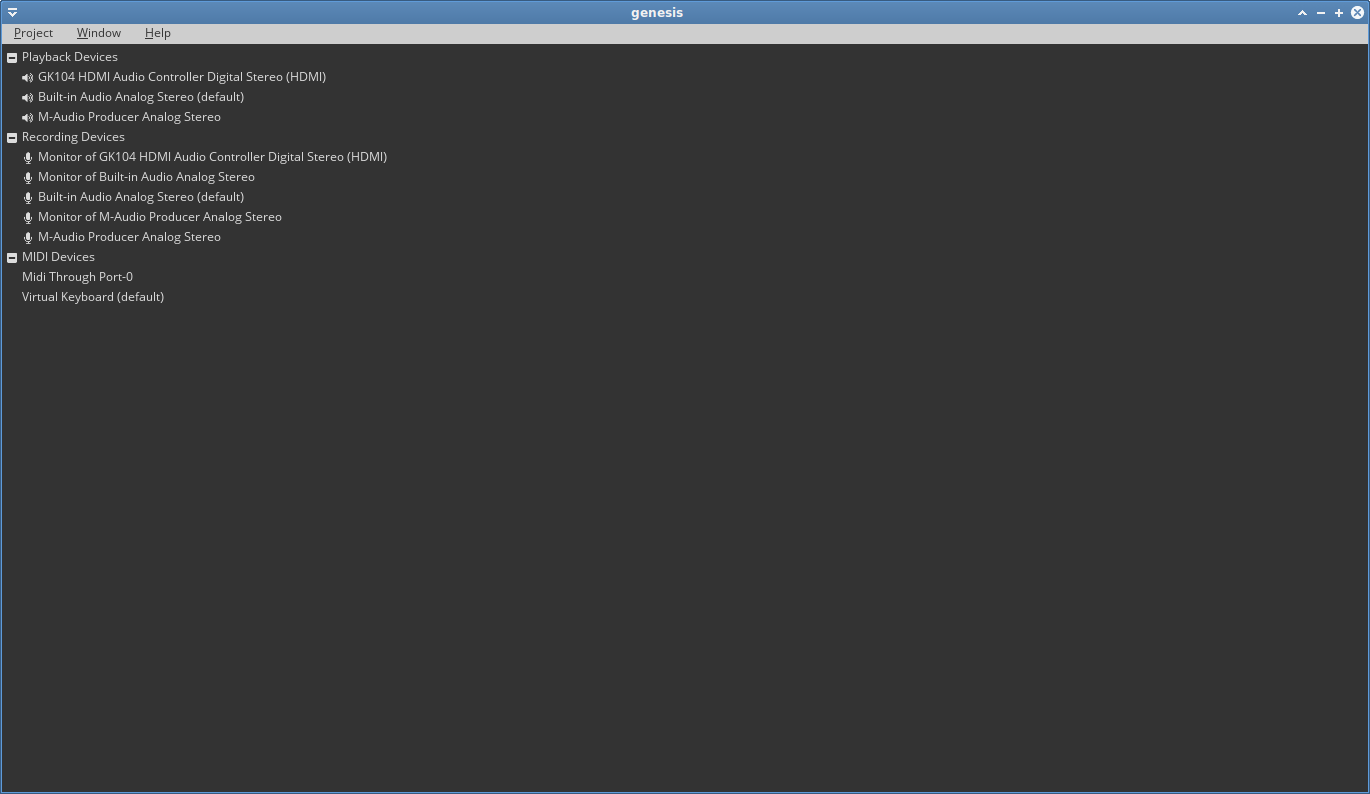Minimize the genesis window

[1321, 13]
